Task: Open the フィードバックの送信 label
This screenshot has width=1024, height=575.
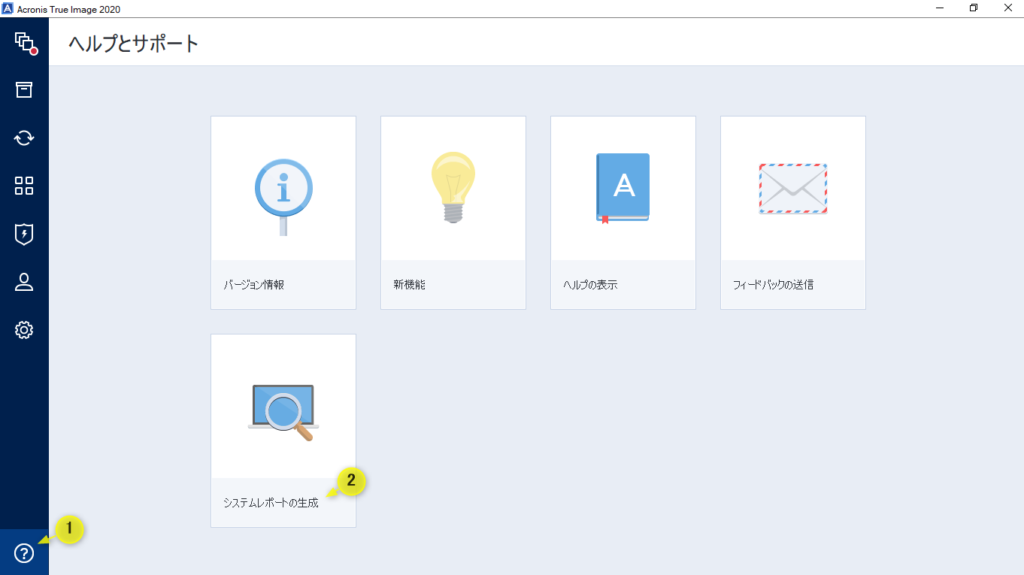Action: tap(773, 285)
